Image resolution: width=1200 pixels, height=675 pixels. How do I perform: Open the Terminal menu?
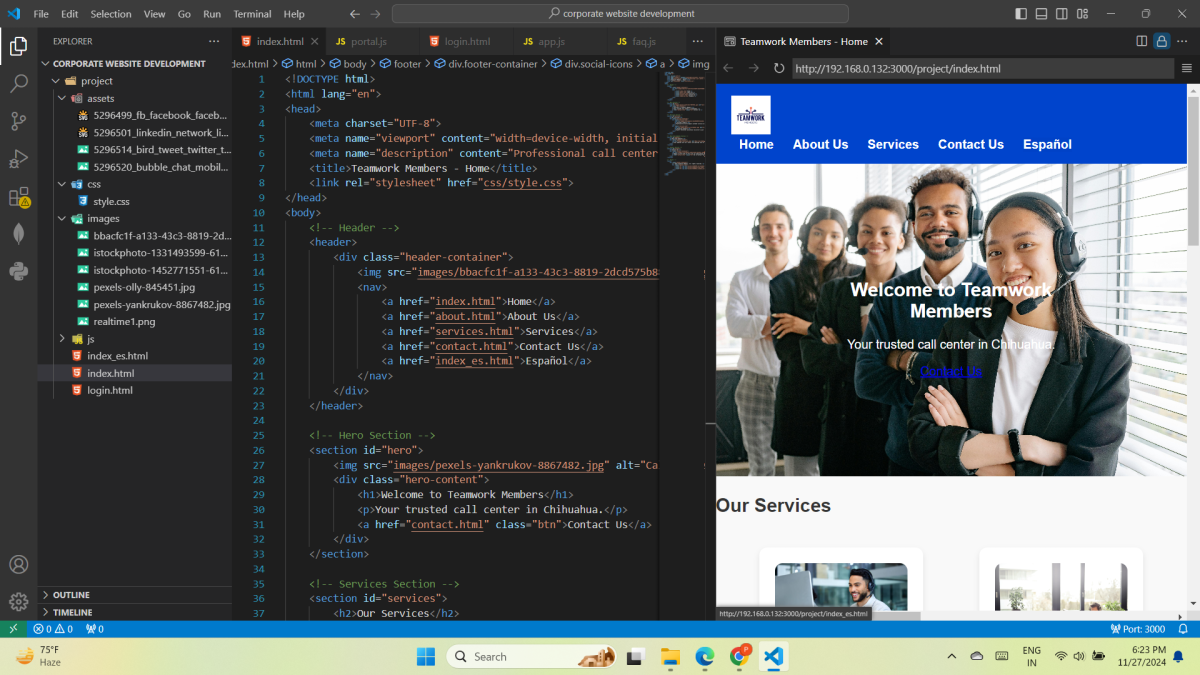click(x=252, y=14)
